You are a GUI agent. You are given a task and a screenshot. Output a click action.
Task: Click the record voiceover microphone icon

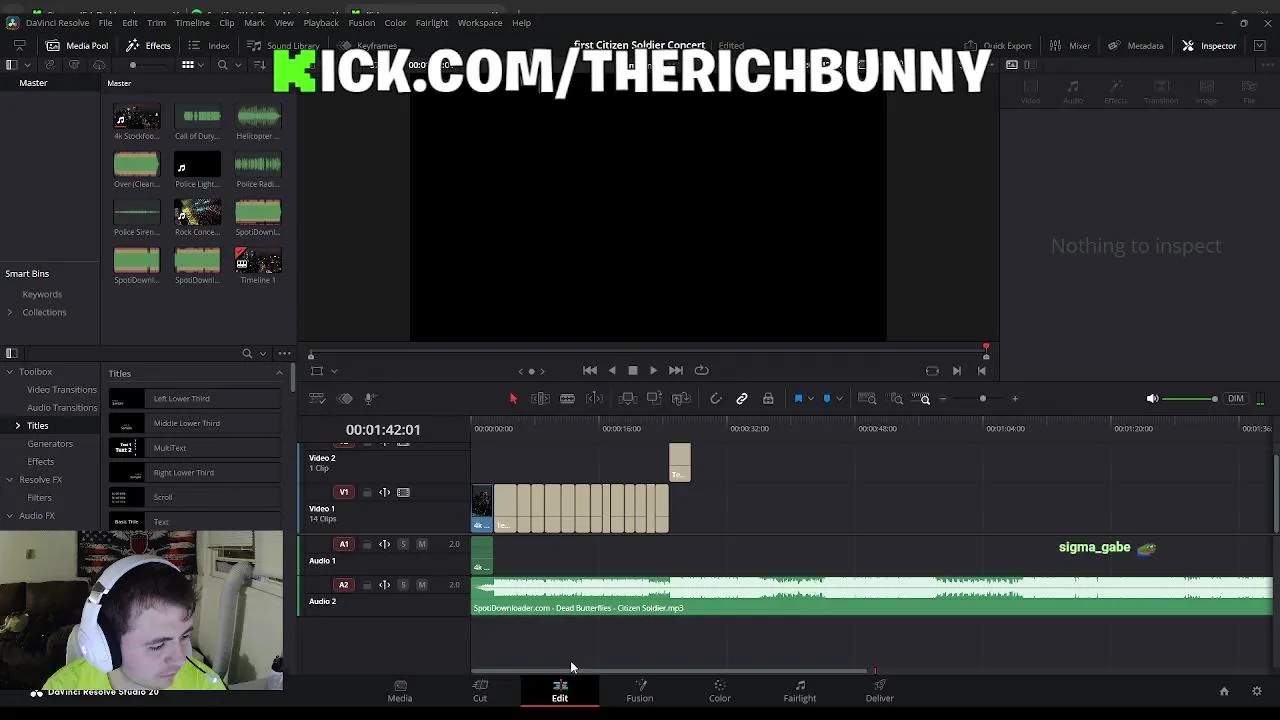370,399
